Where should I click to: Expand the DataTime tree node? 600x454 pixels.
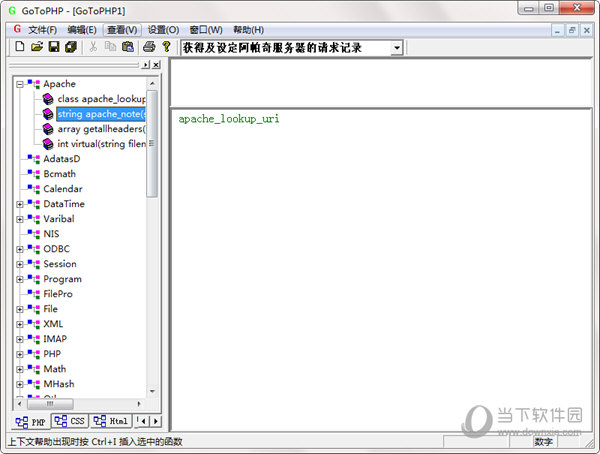(20, 204)
